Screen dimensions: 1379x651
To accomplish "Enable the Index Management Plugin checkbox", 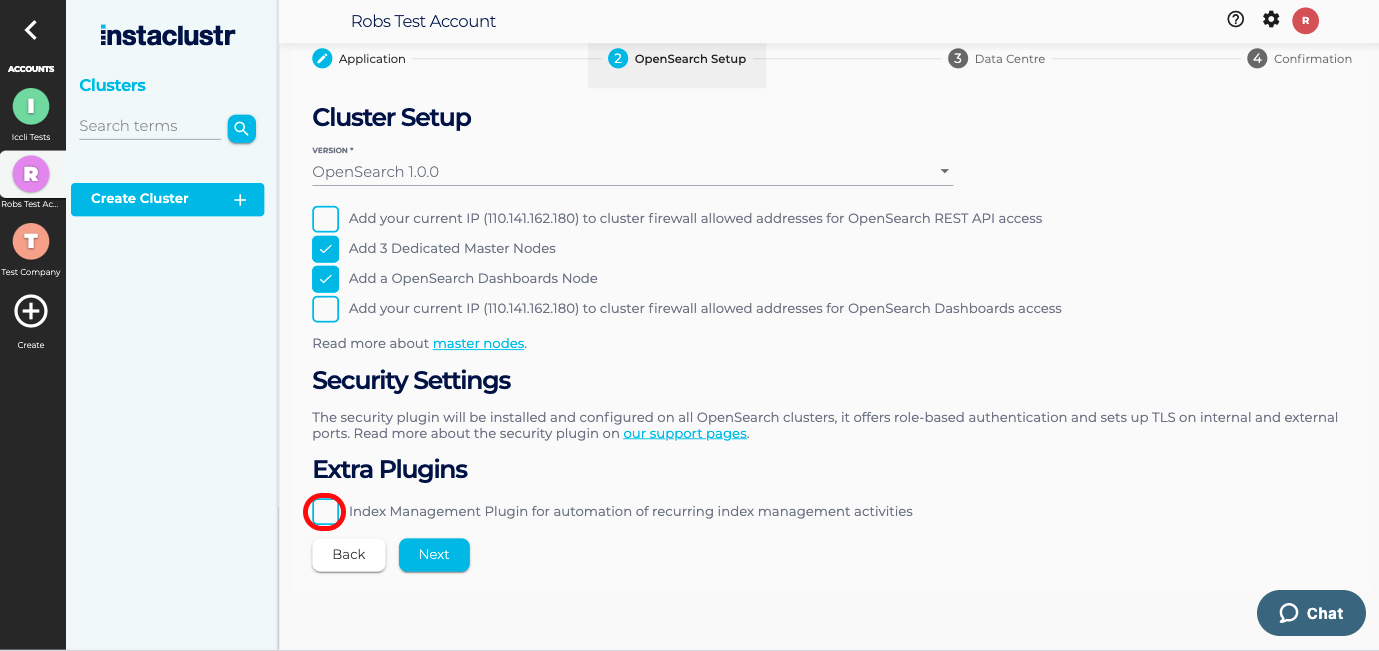I will click(x=325, y=512).
